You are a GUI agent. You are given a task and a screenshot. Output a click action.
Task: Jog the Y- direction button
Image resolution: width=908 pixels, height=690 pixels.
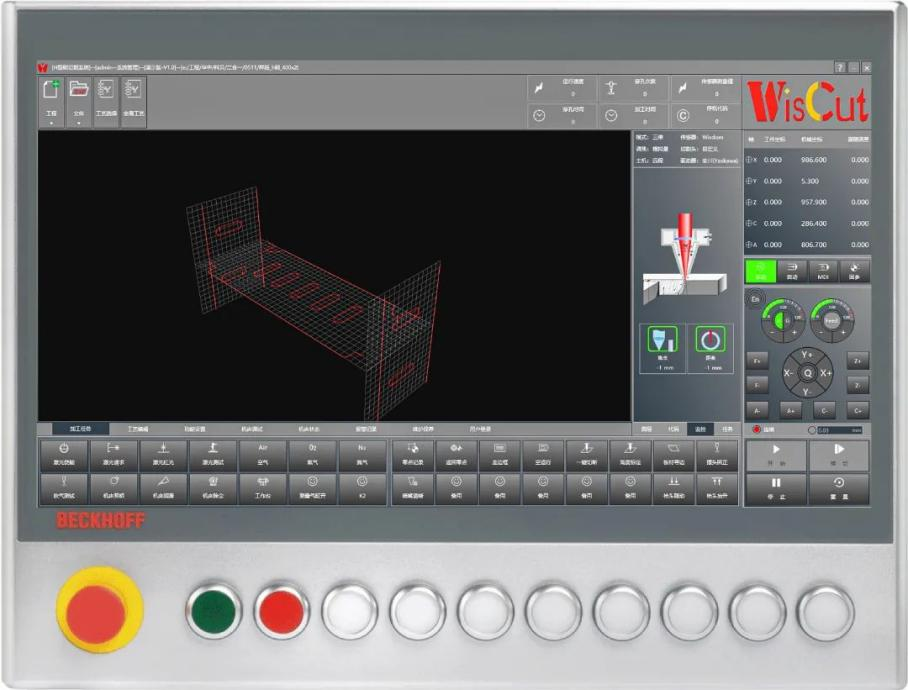point(807,392)
